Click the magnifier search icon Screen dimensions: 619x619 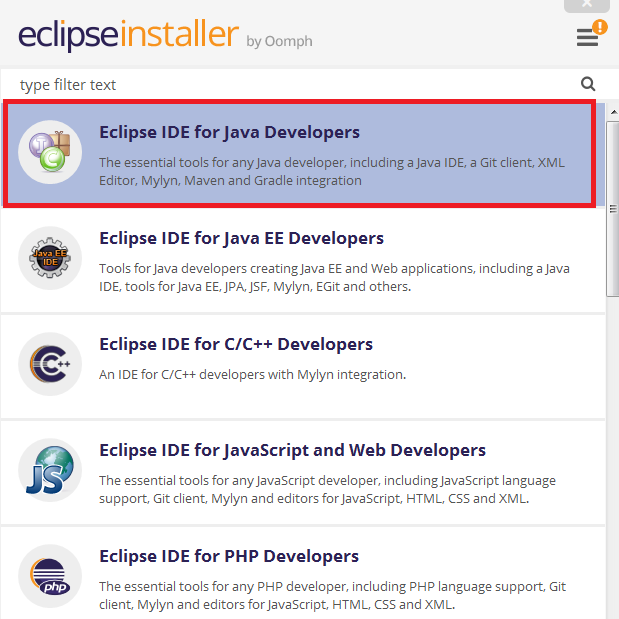[x=588, y=84]
